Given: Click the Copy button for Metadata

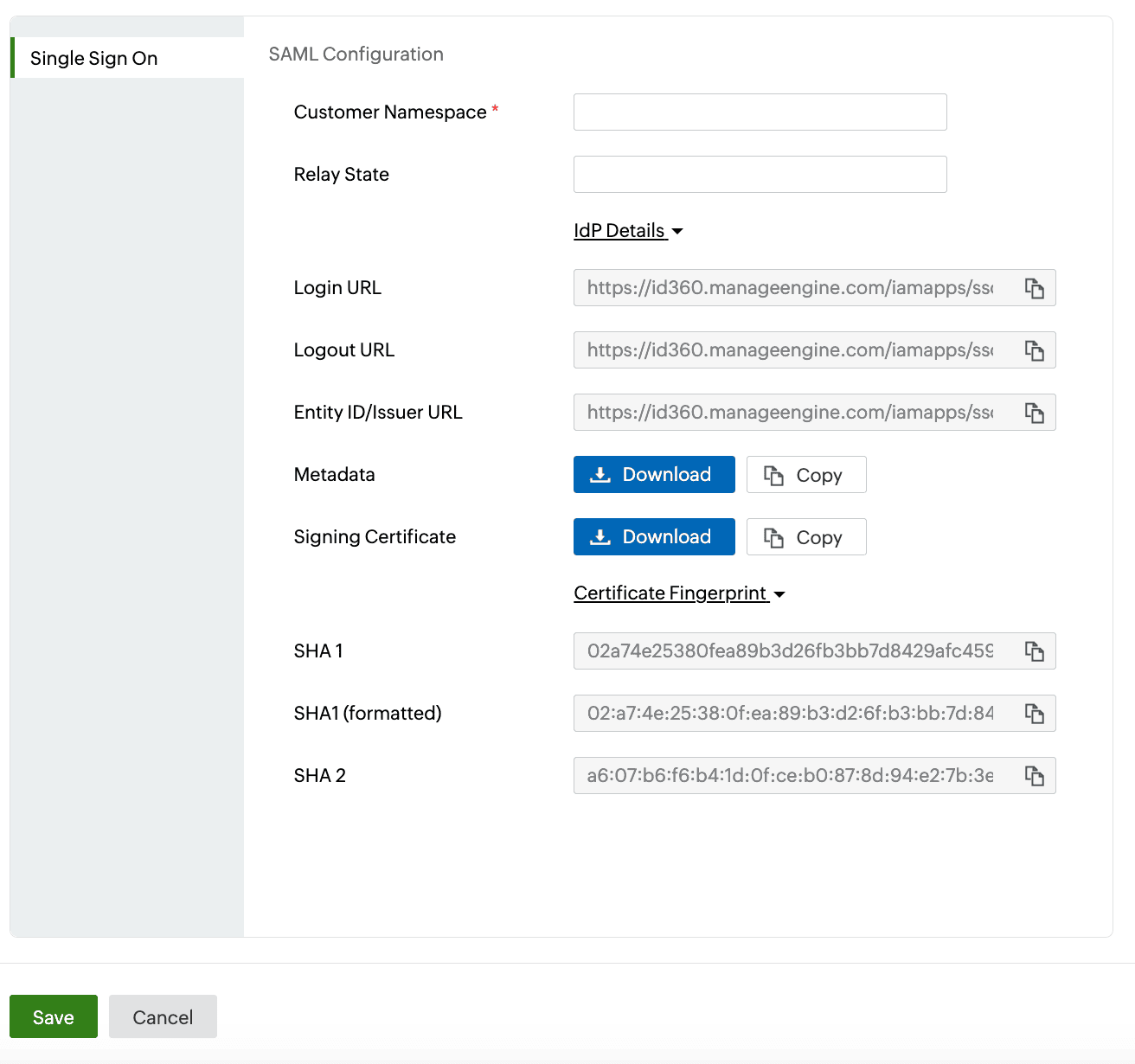Looking at the screenshot, I should click(805, 475).
